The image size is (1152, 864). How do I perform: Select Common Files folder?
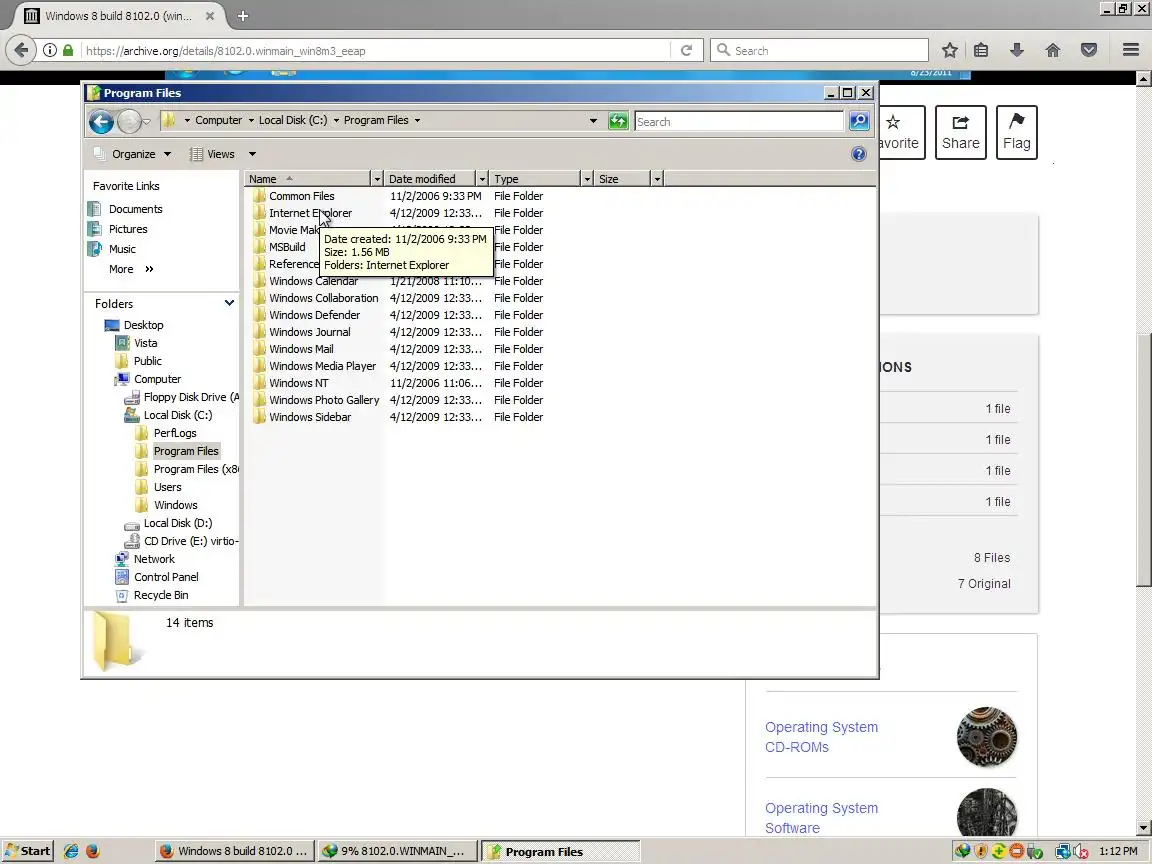301,196
